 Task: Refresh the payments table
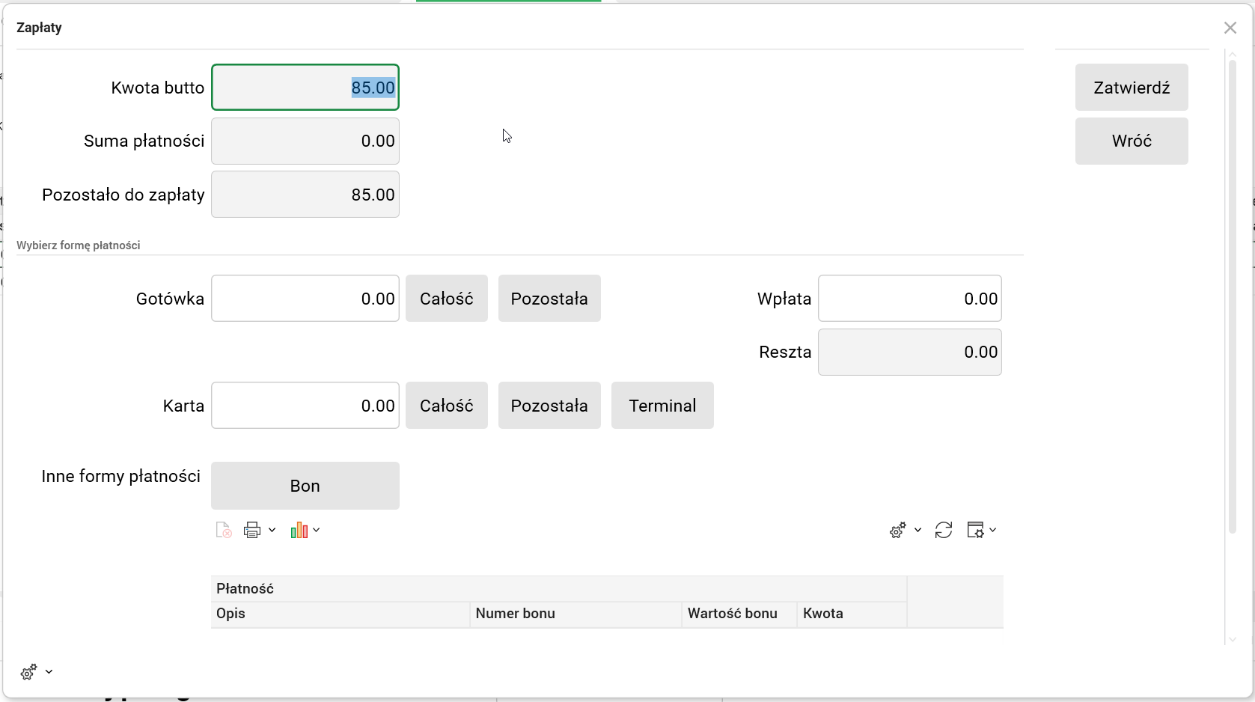(x=943, y=530)
